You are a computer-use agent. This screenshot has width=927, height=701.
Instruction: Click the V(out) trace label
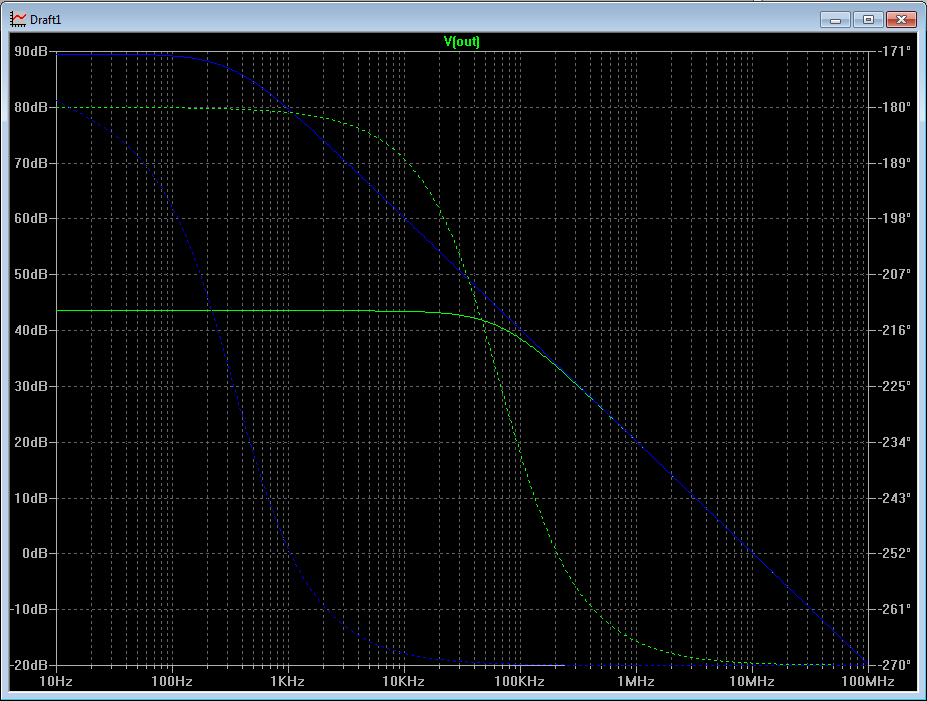tap(462, 41)
